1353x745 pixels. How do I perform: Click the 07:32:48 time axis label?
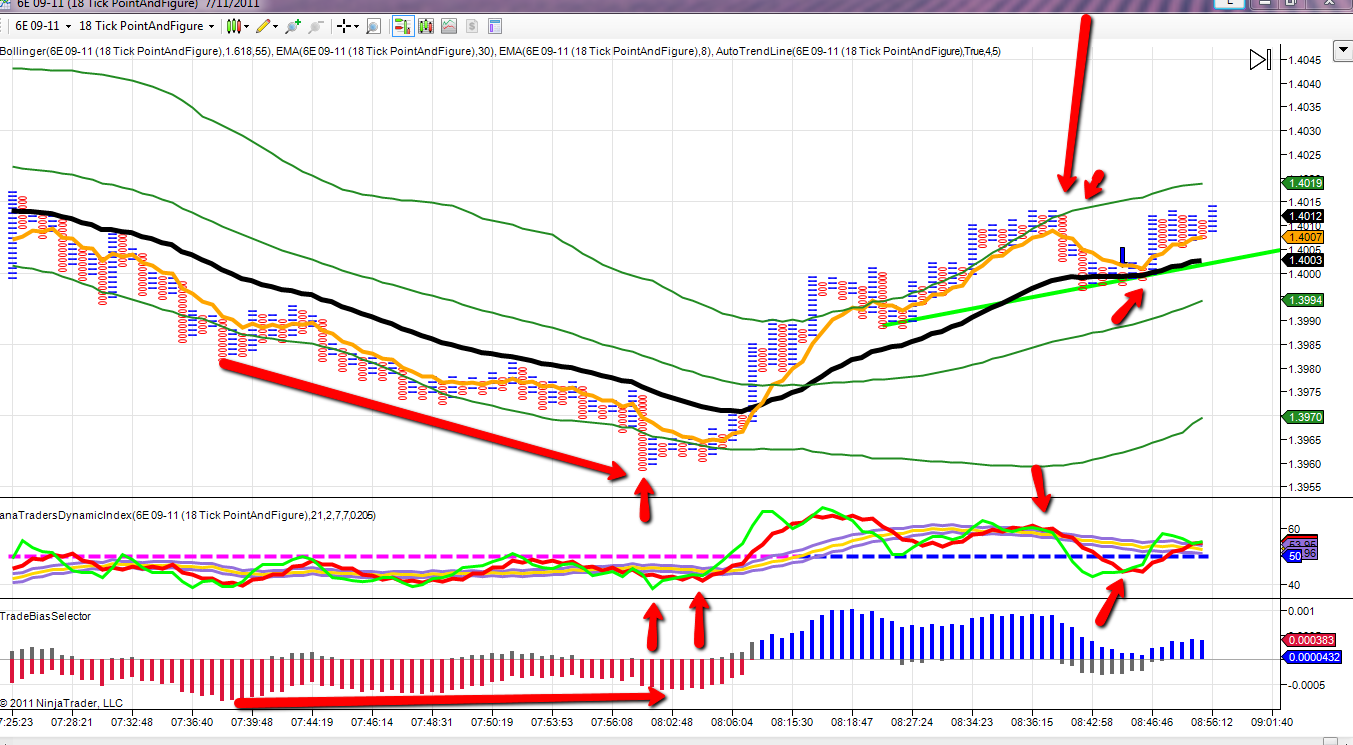(x=131, y=722)
